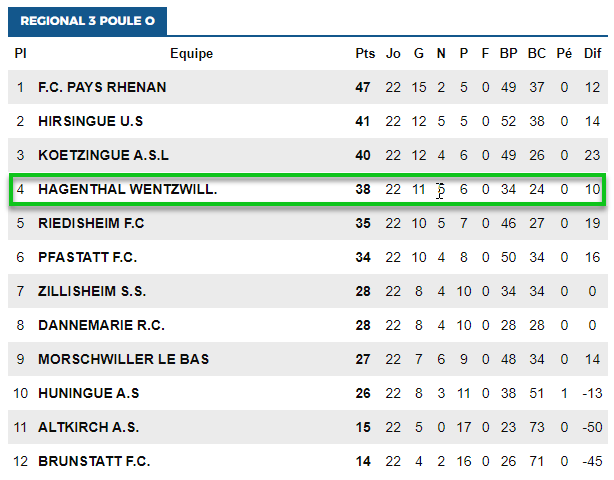Click the F.C. Pays Rhenan team name

point(102,87)
